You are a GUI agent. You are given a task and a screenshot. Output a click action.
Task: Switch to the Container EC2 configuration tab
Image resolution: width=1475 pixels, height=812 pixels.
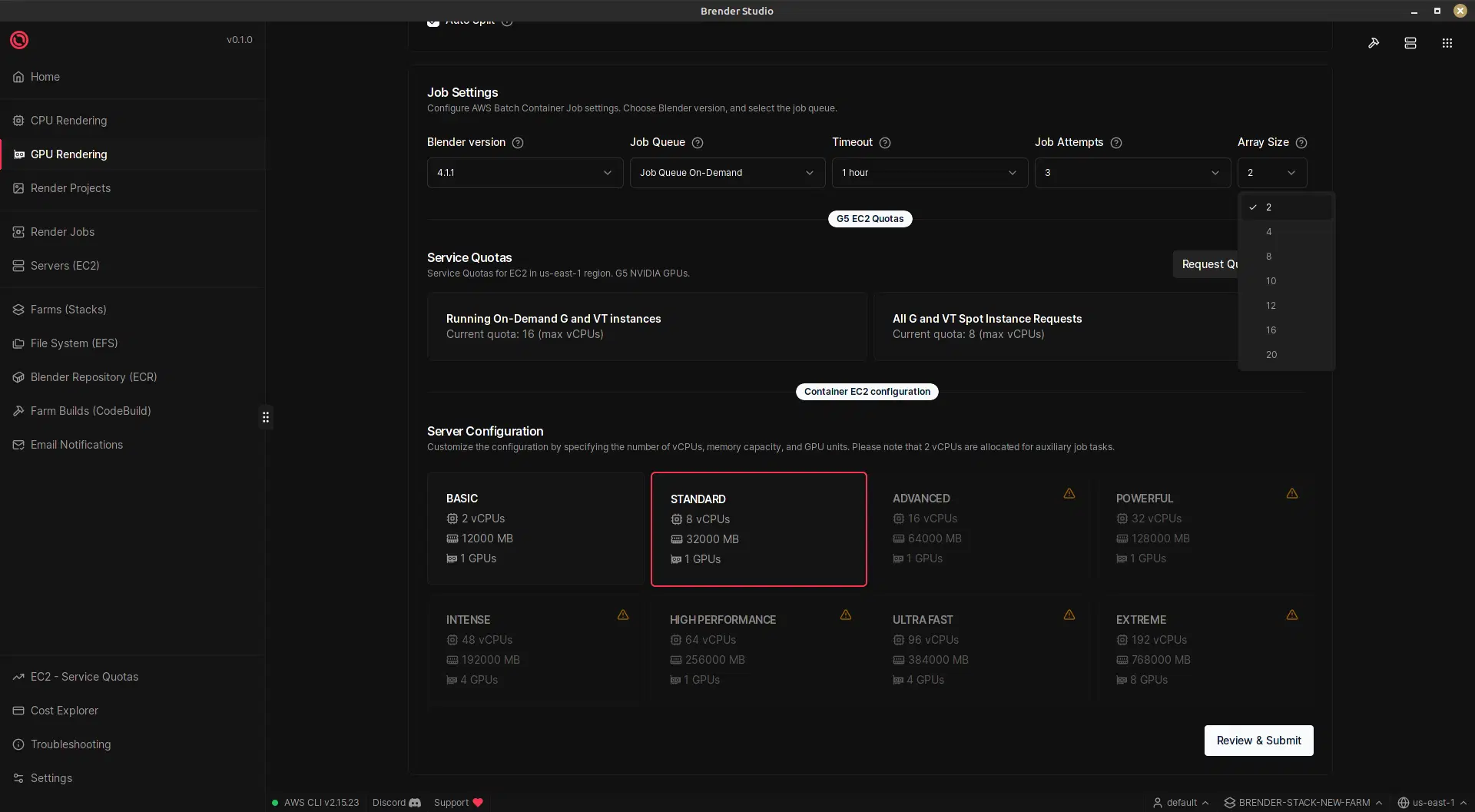pos(867,391)
